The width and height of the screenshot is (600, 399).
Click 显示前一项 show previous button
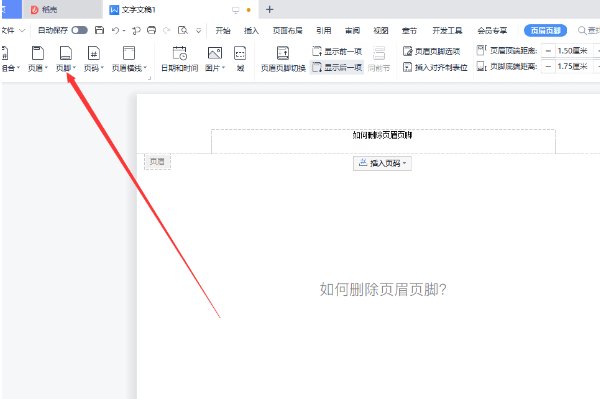point(337,51)
